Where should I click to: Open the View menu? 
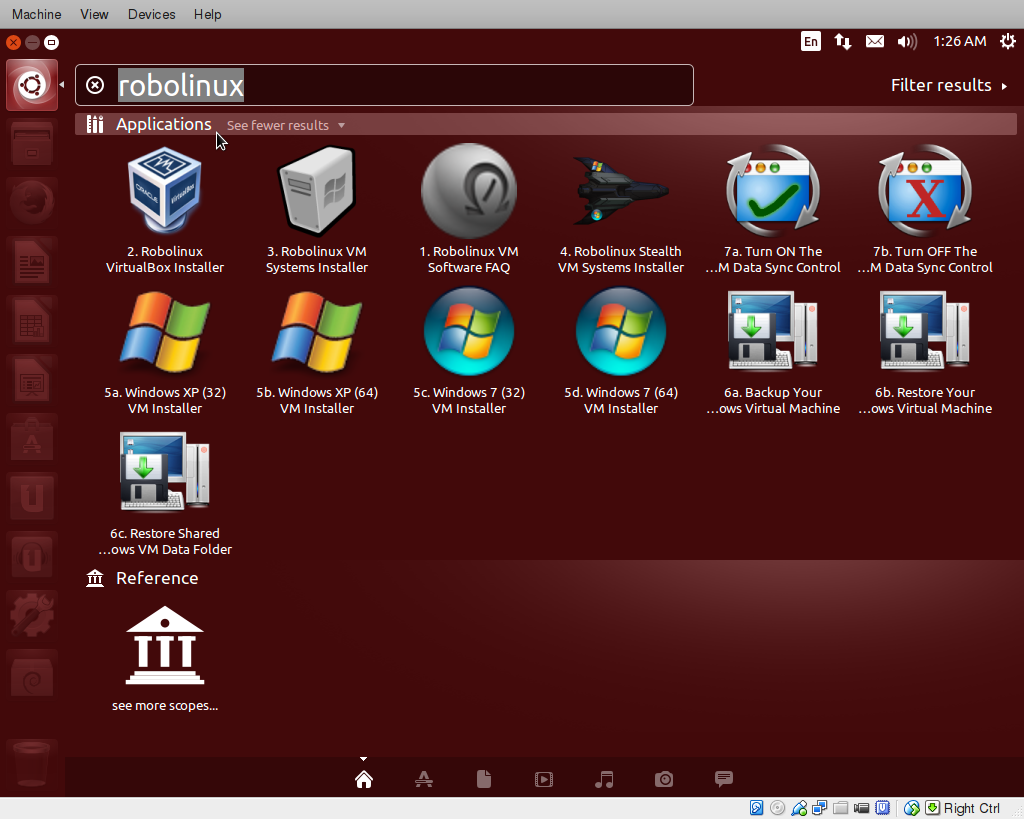[94, 14]
